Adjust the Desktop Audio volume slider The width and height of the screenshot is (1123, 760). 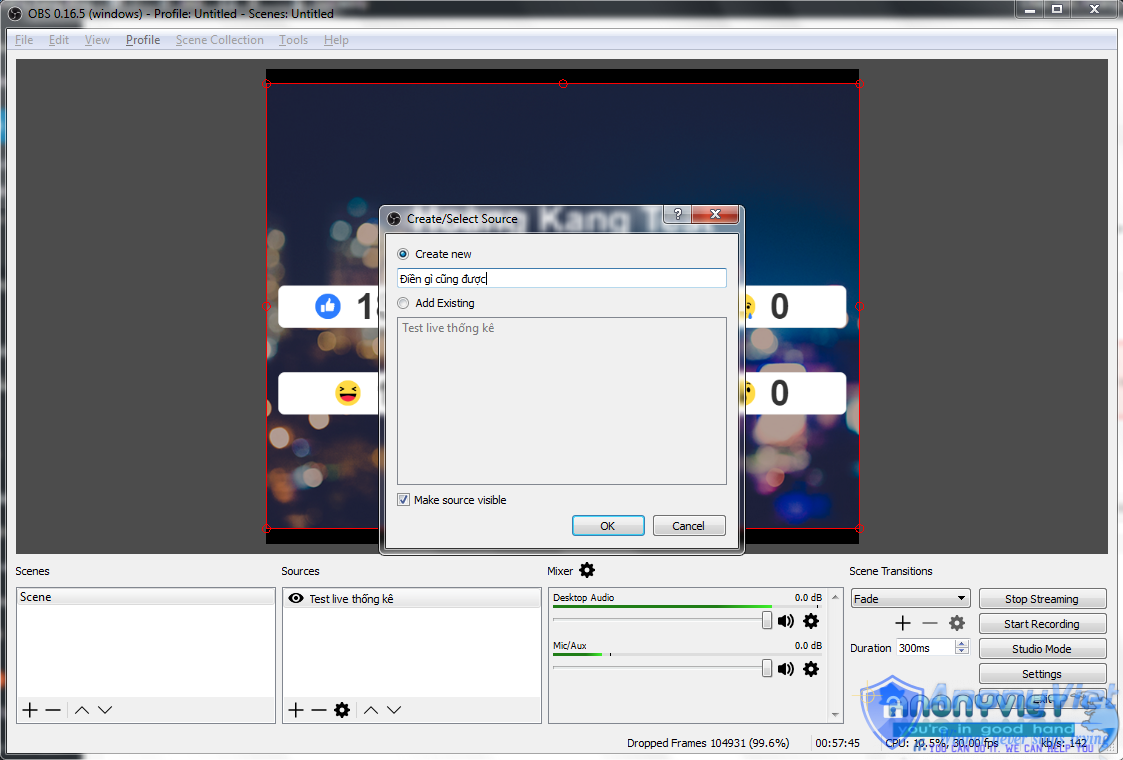pos(767,620)
